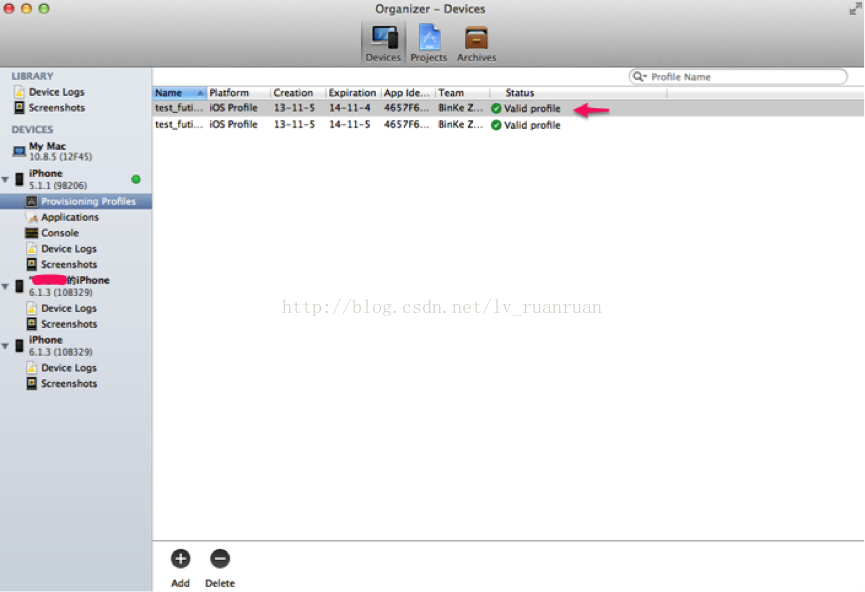Open the search magnifier dropdown
Image resolution: width=865 pixels, height=592 pixels.
coord(639,77)
